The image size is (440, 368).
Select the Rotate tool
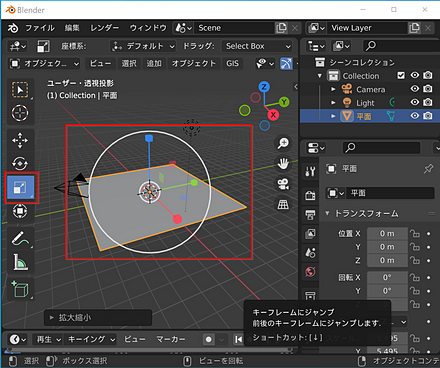click(20, 164)
